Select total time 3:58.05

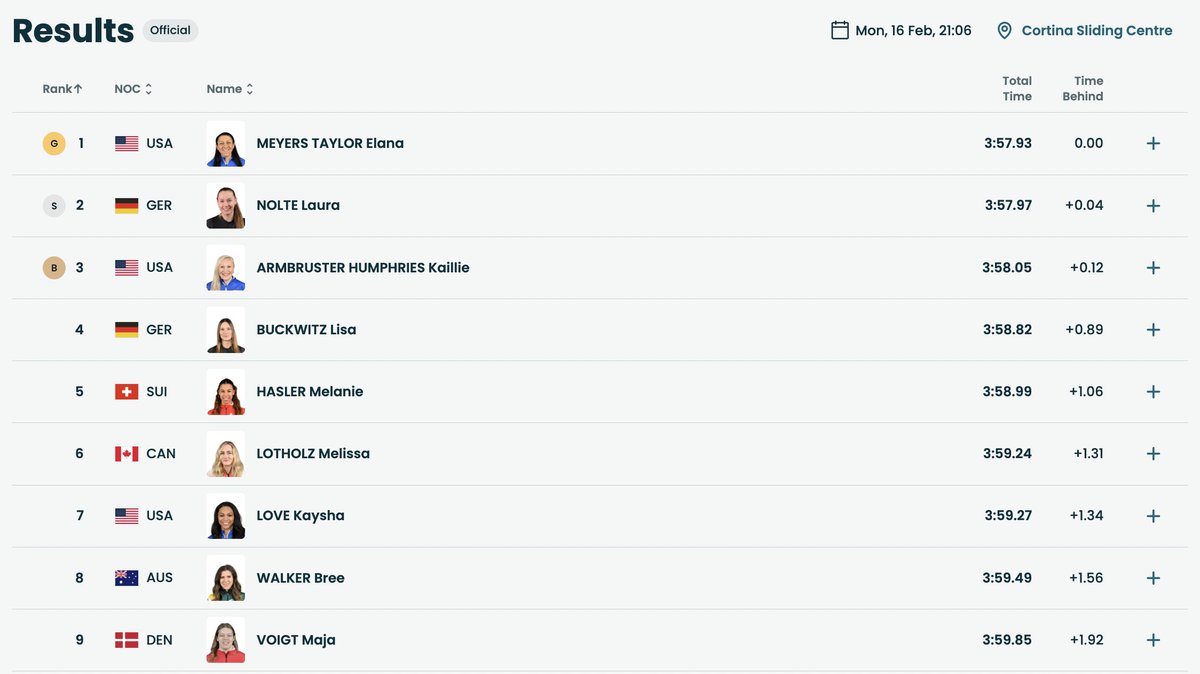point(1007,267)
